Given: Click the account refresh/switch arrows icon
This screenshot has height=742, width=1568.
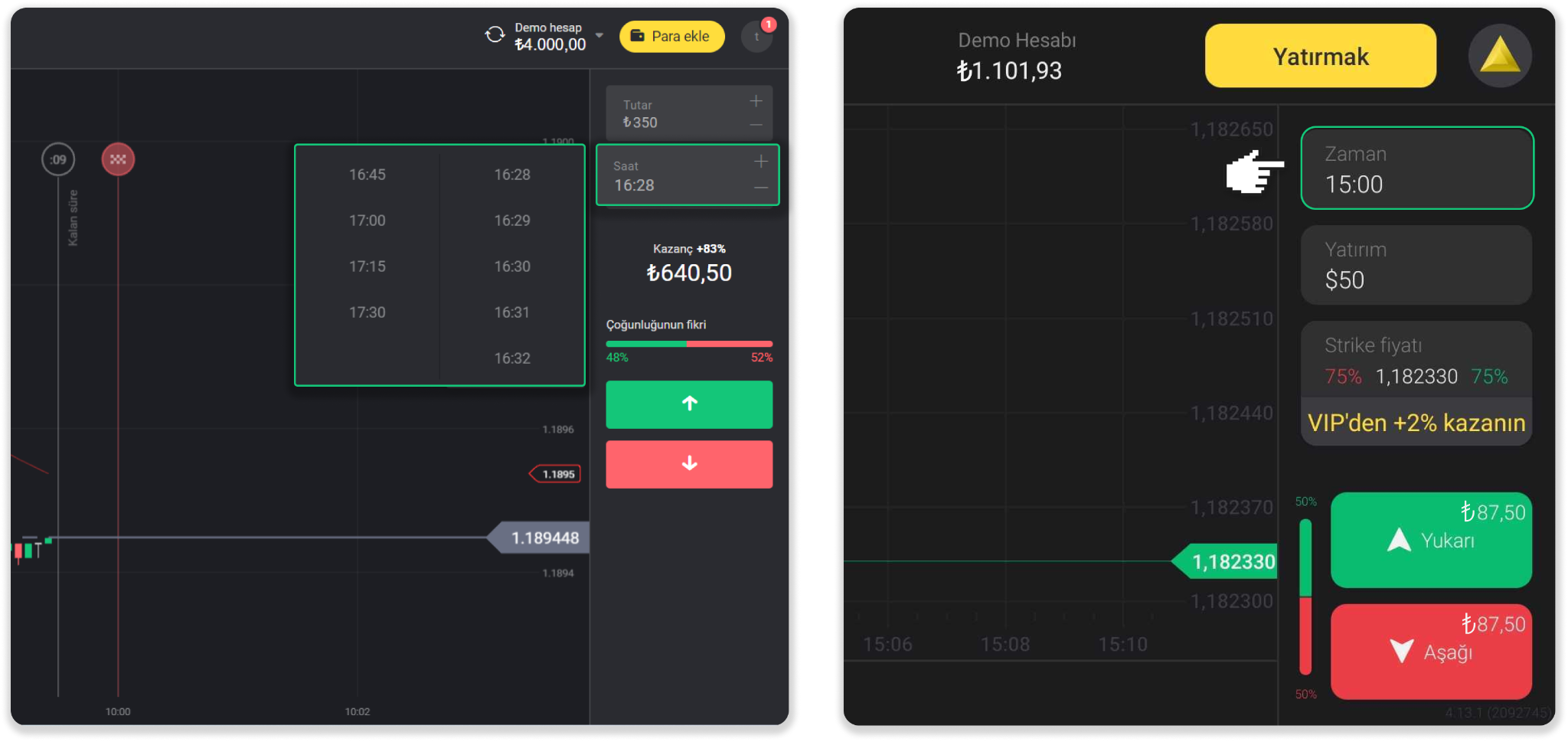Looking at the screenshot, I should [x=495, y=35].
